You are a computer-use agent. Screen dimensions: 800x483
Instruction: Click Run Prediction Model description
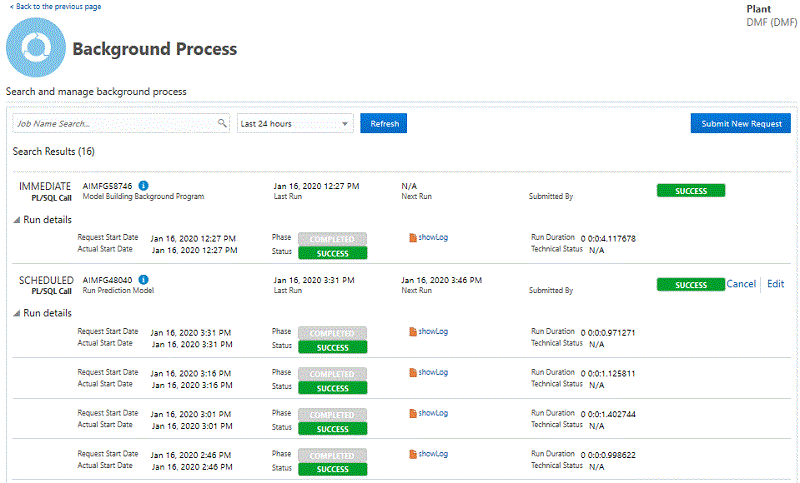[118, 290]
